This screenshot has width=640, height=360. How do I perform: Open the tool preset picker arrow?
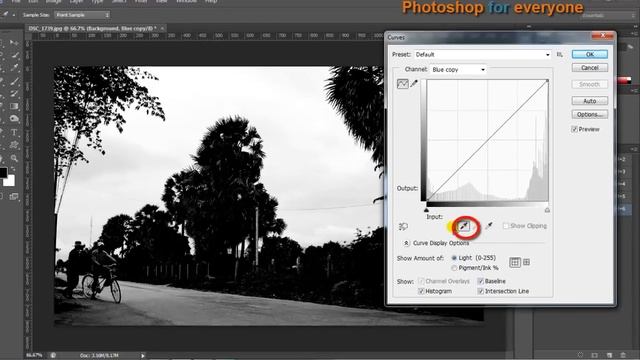(13, 15)
